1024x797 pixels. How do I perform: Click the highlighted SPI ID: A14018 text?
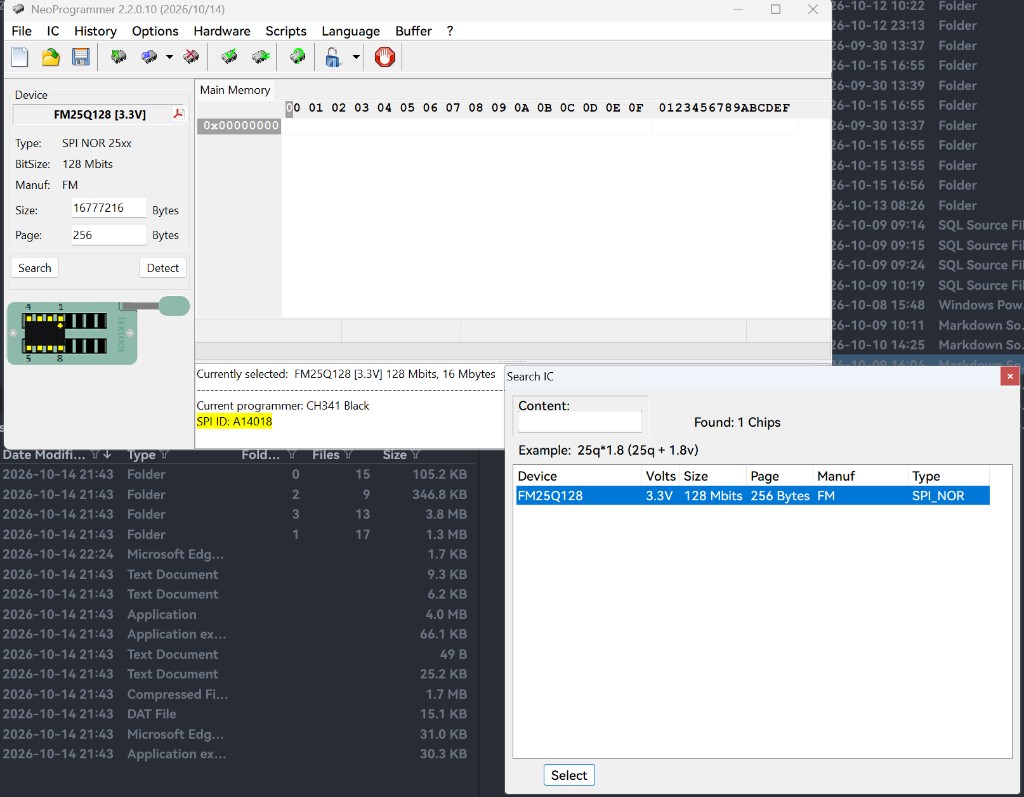pos(234,421)
